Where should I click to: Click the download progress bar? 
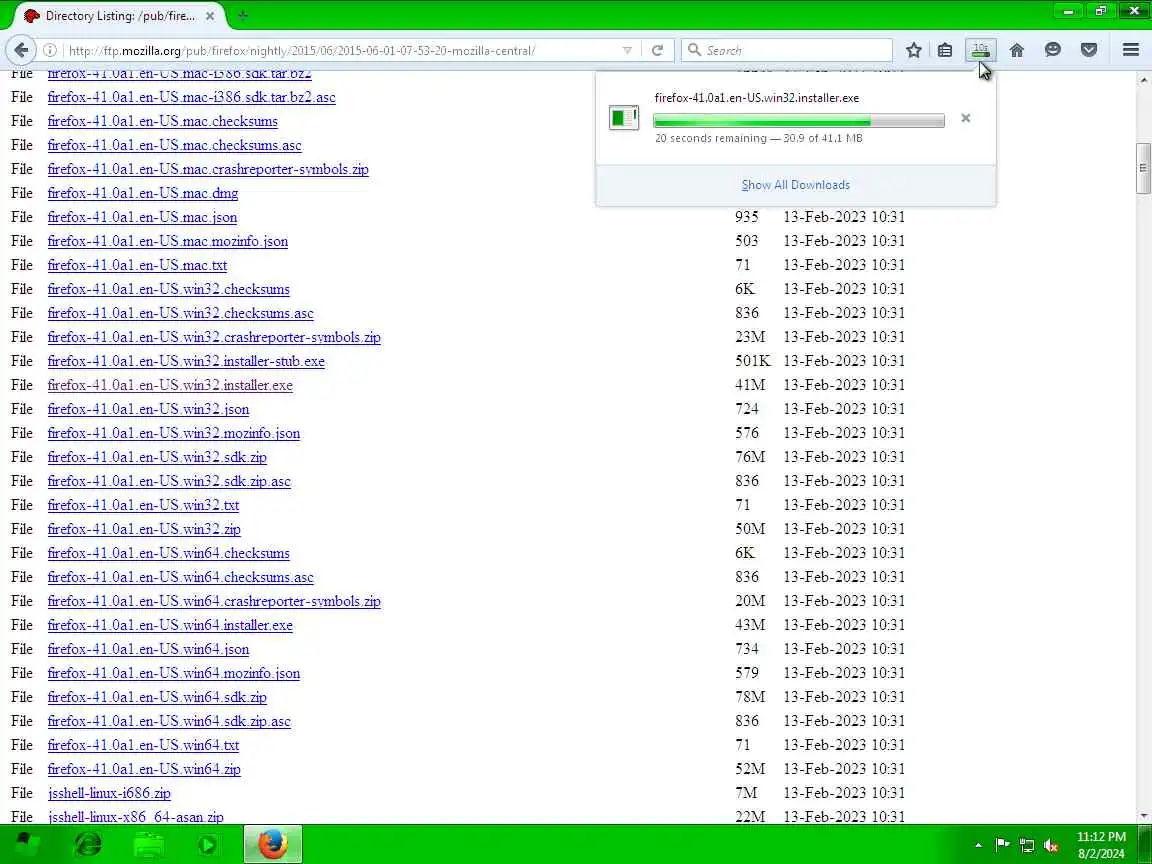799,120
